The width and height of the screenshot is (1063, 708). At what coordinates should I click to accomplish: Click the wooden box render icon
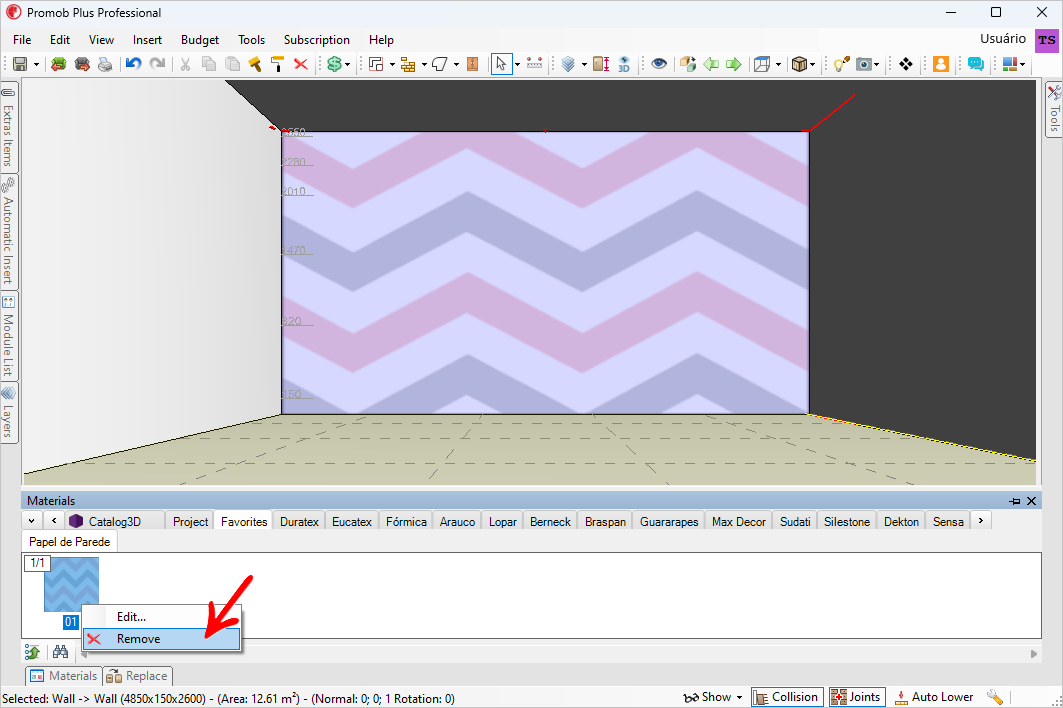pos(800,64)
